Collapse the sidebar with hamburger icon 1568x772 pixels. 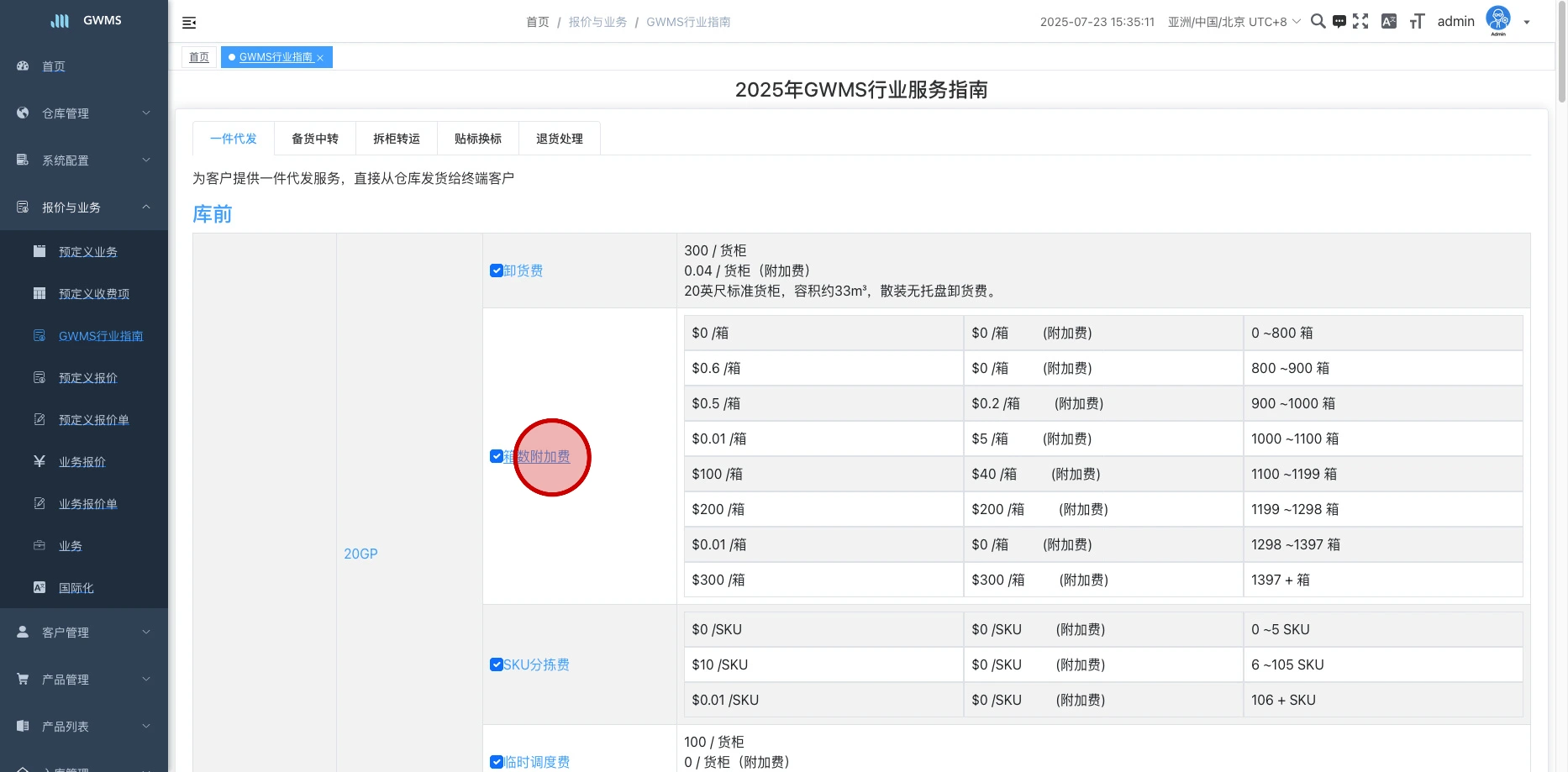[189, 23]
